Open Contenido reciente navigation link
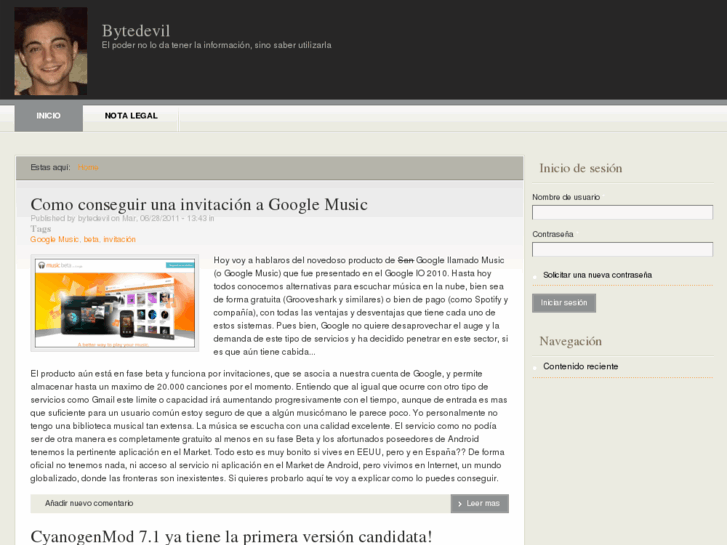 pos(580,366)
